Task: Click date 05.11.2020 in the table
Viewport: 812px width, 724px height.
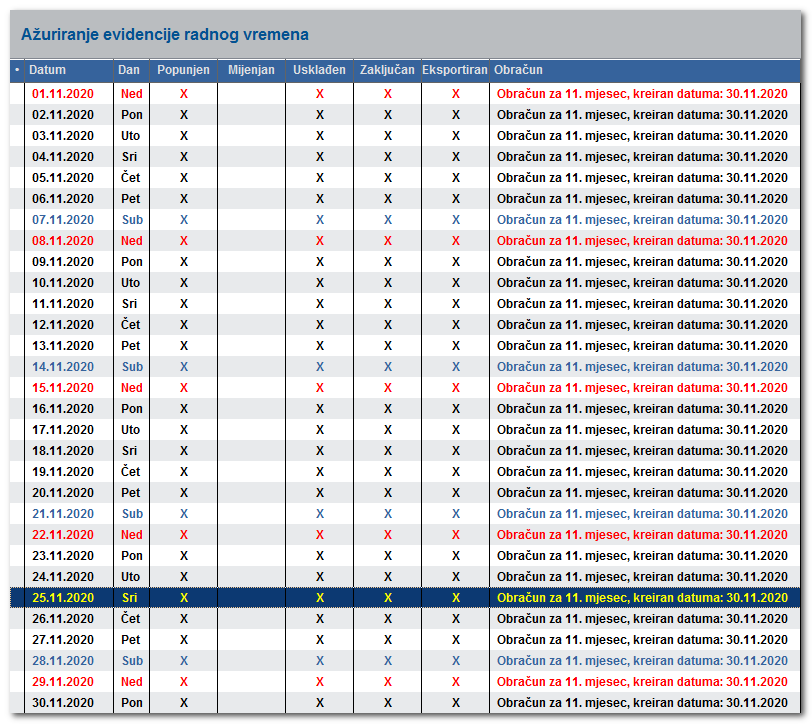Action: pos(63,178)
